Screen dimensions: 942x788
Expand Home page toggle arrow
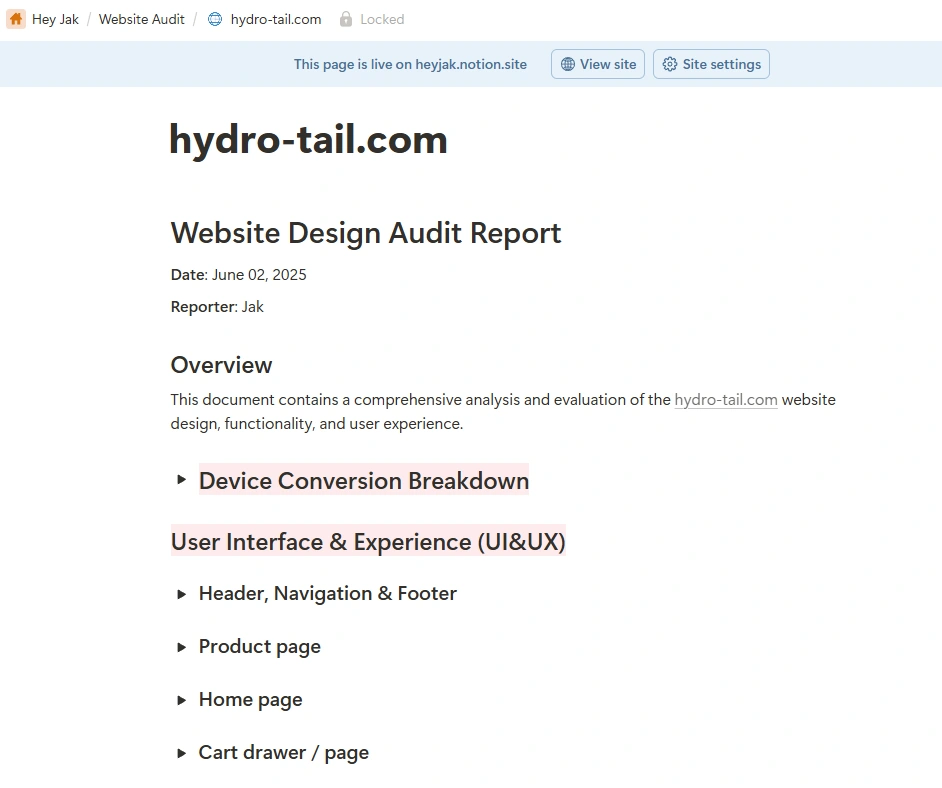[181, 700]
